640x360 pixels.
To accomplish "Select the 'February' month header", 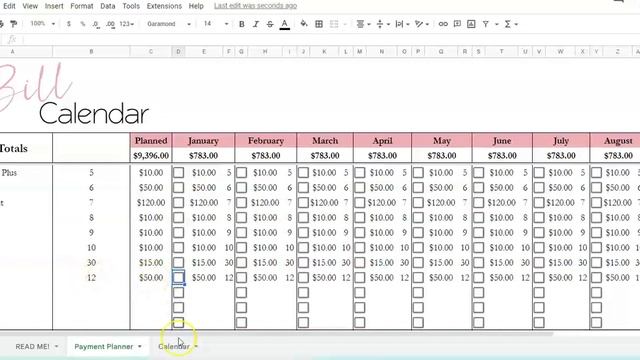I will coord(266,140).
